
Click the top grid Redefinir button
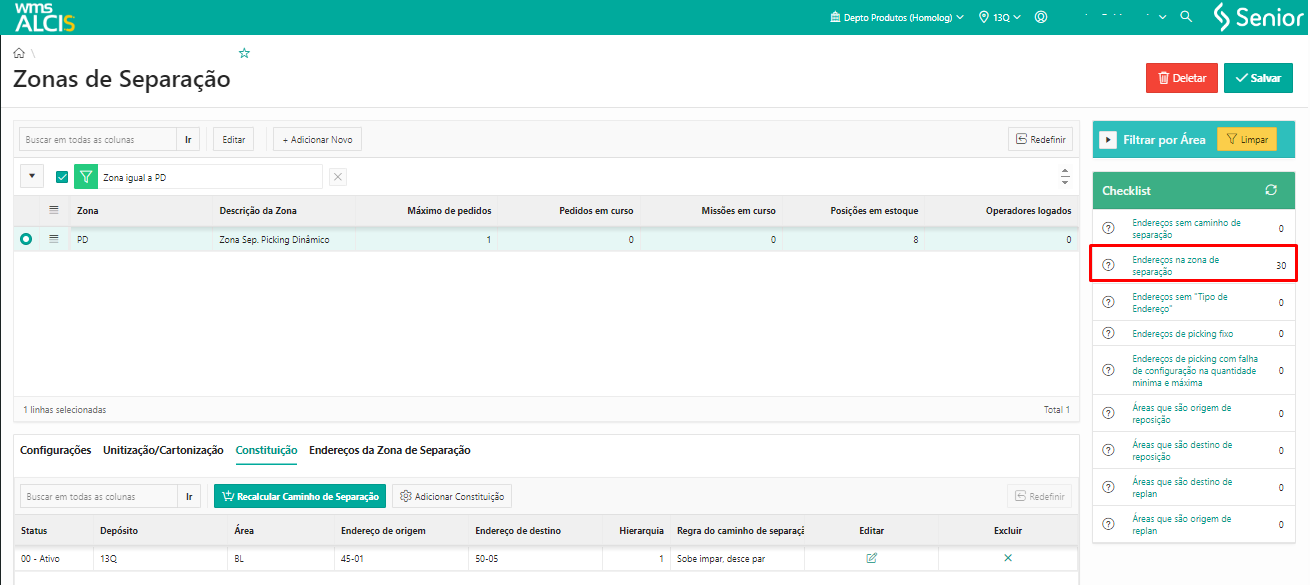[1040, 139]
